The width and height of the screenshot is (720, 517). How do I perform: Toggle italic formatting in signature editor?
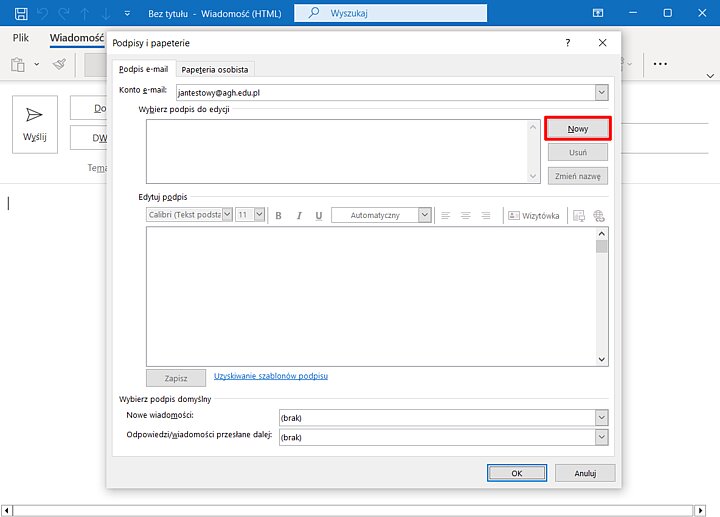click(299, 215)
